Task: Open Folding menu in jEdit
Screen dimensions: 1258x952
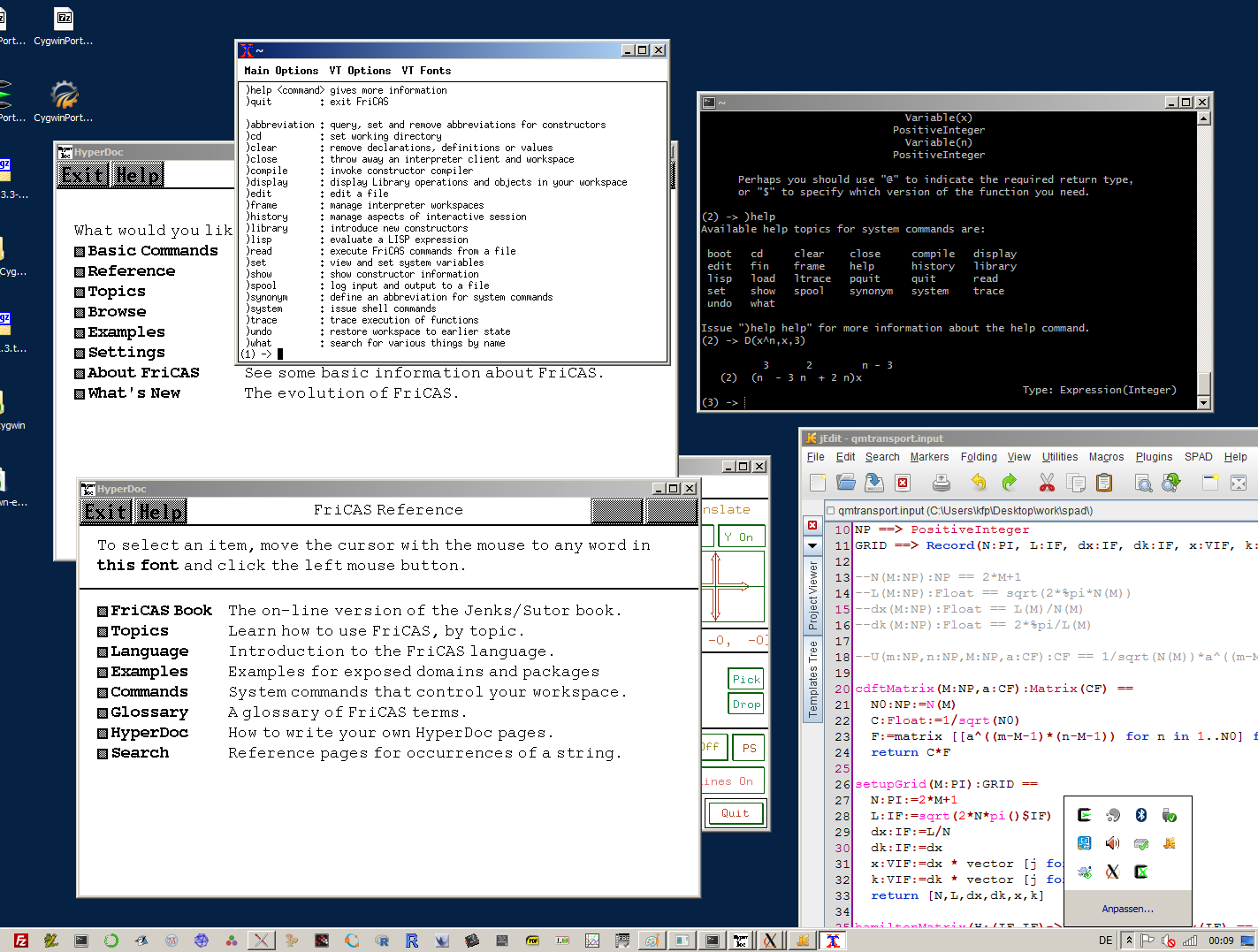Action: point(979,457)
